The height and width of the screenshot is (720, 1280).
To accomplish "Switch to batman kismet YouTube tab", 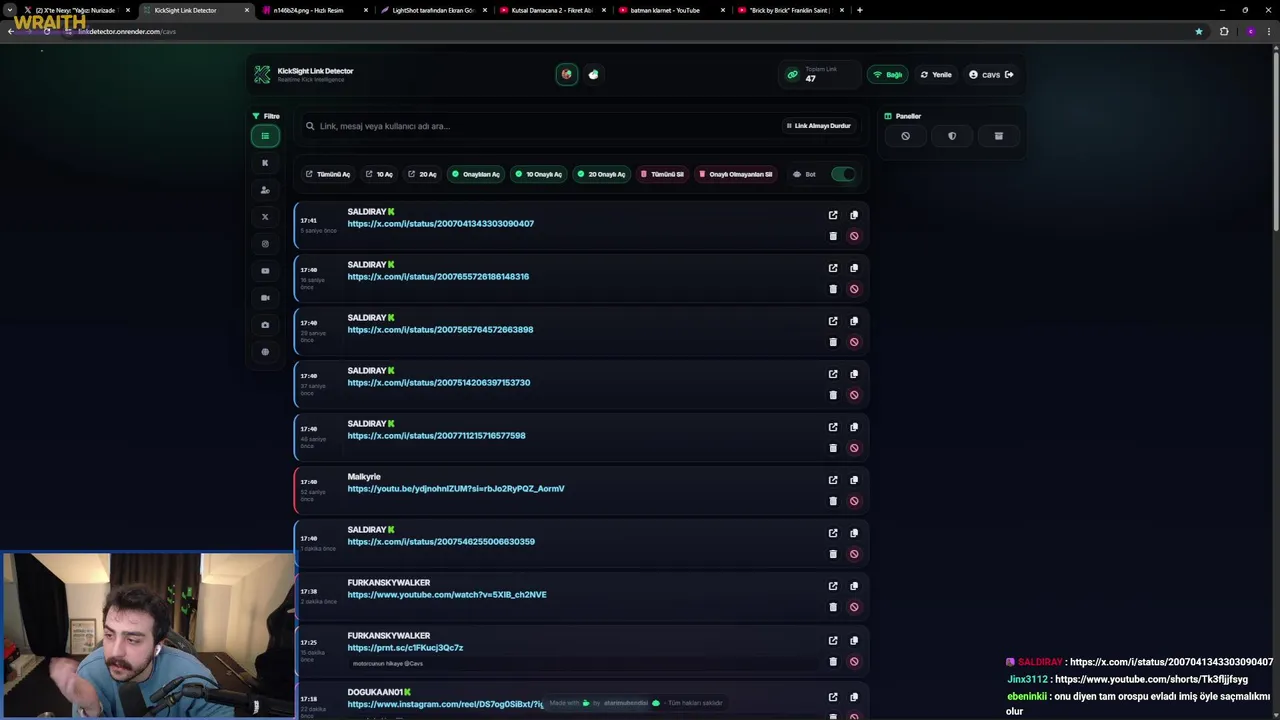I will click(x=670, y=10).
